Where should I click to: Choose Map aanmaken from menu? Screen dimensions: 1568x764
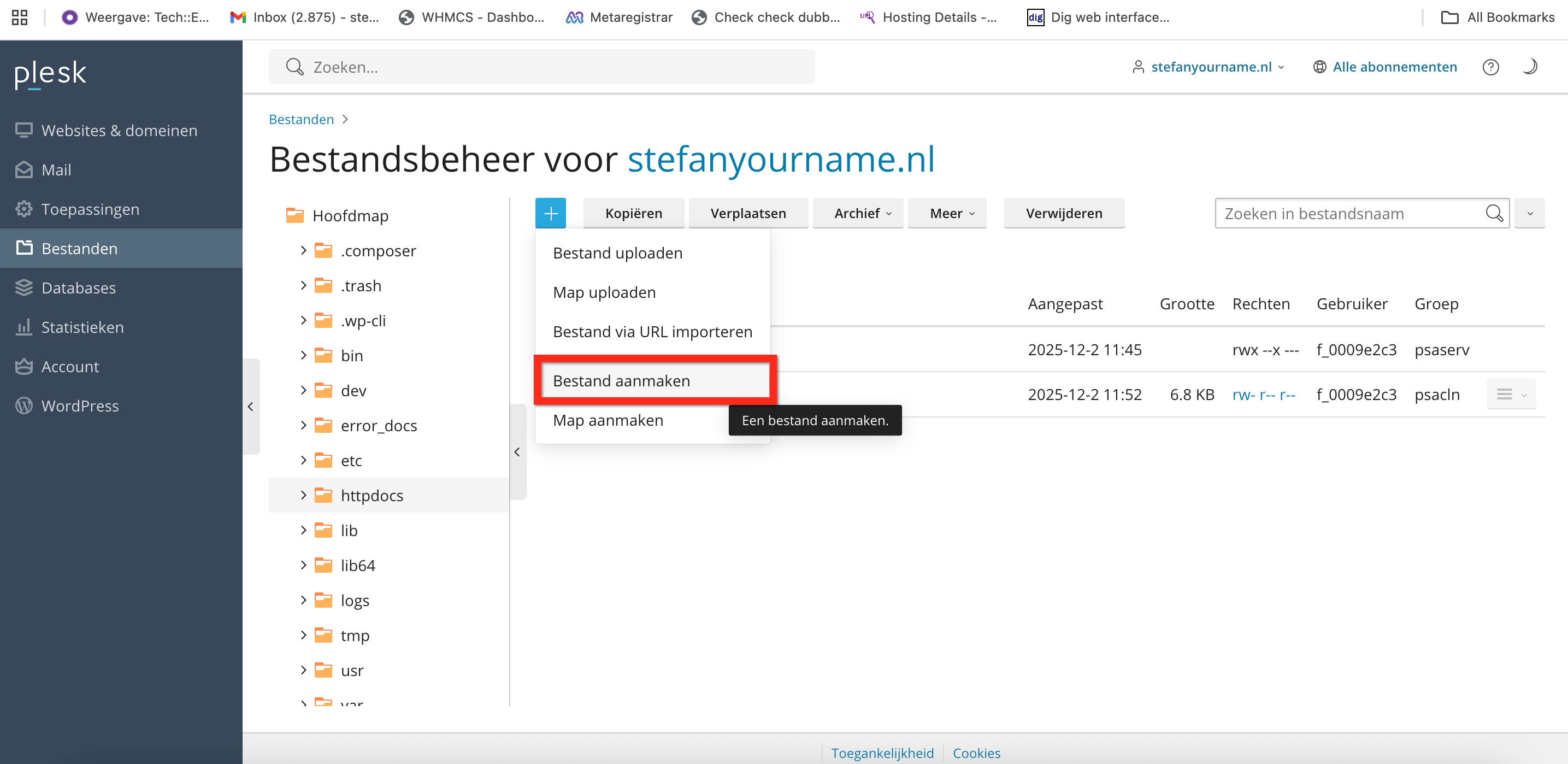point(608,420)
